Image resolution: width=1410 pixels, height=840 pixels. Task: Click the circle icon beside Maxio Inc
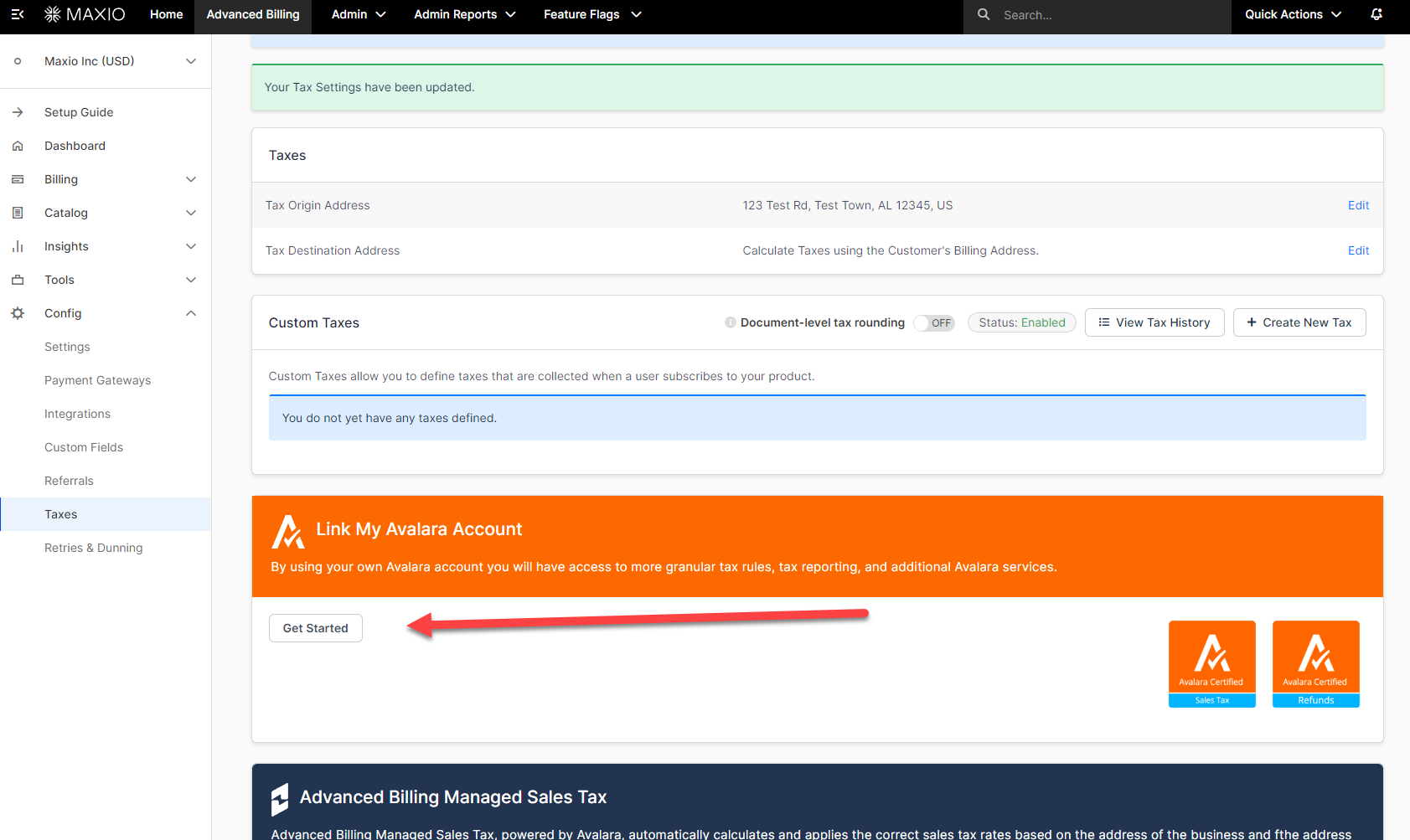[18, 61]
